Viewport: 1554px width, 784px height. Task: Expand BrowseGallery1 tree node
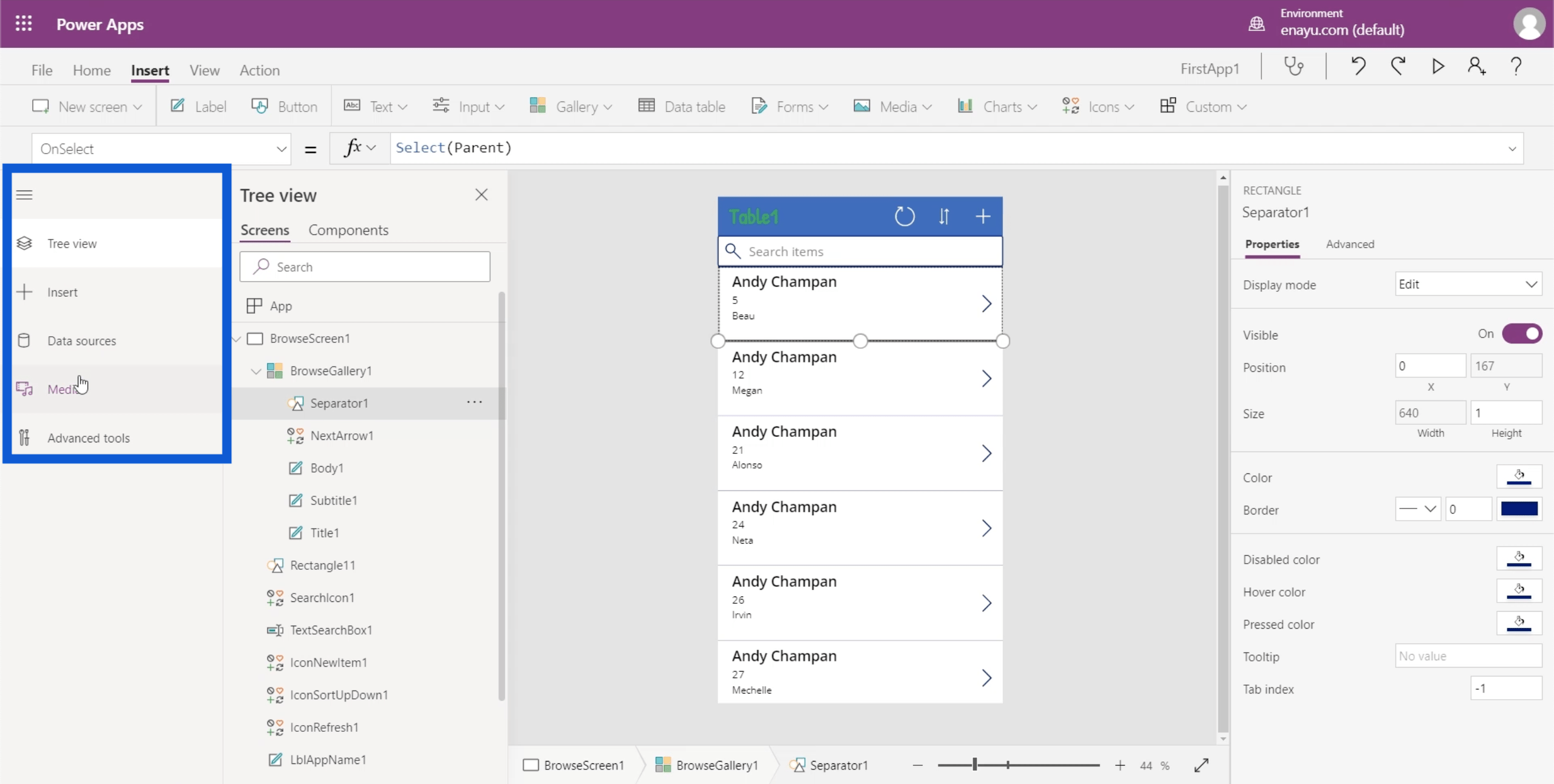(x=256, y=371)
